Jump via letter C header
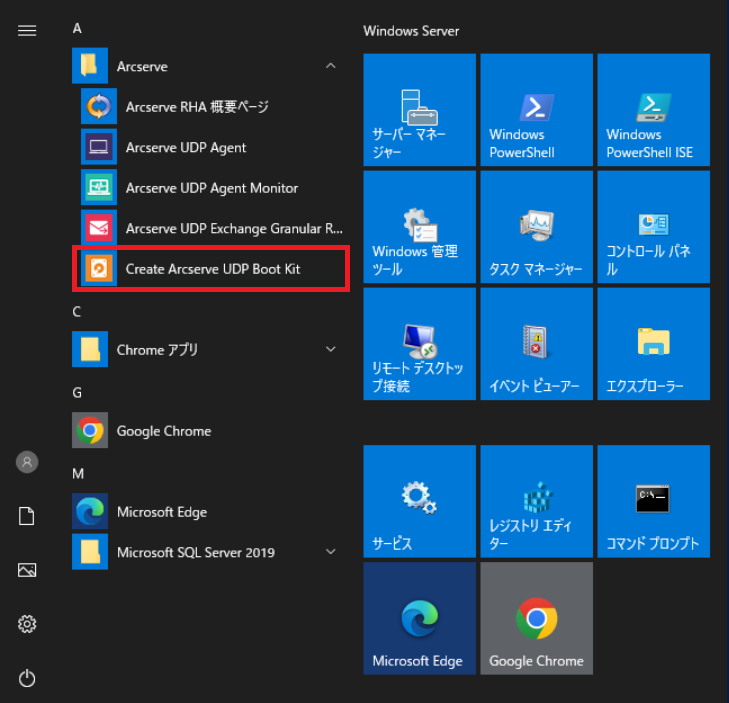The width and height of the screenshot is (729, 703). pyautogui.click(x=77, y=312)
